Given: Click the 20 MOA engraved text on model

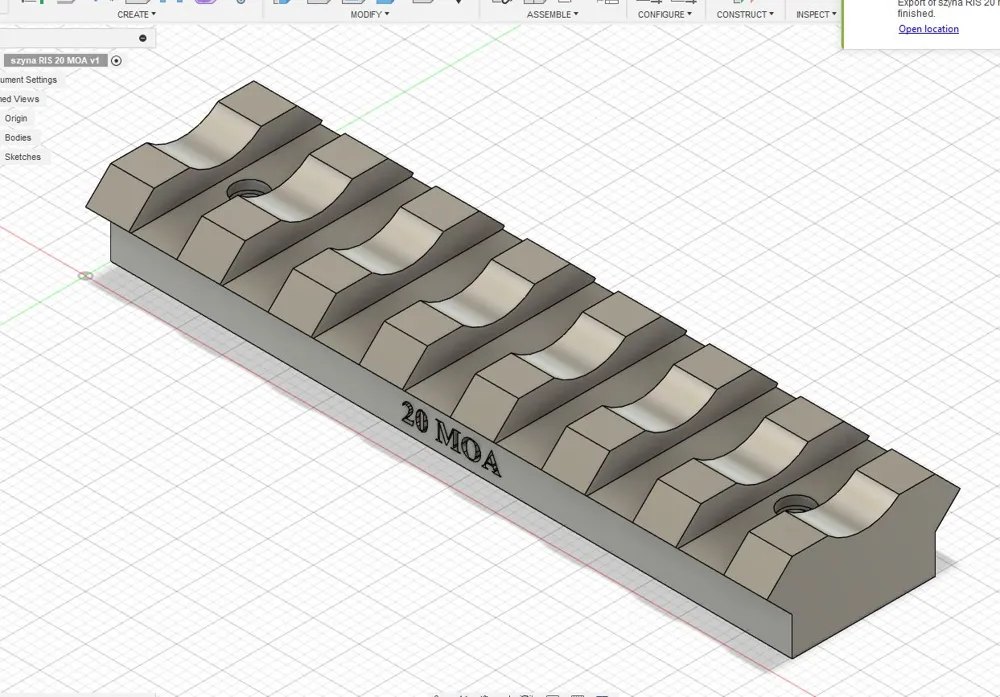Looking at the screenshot, I should coord(451,439).
